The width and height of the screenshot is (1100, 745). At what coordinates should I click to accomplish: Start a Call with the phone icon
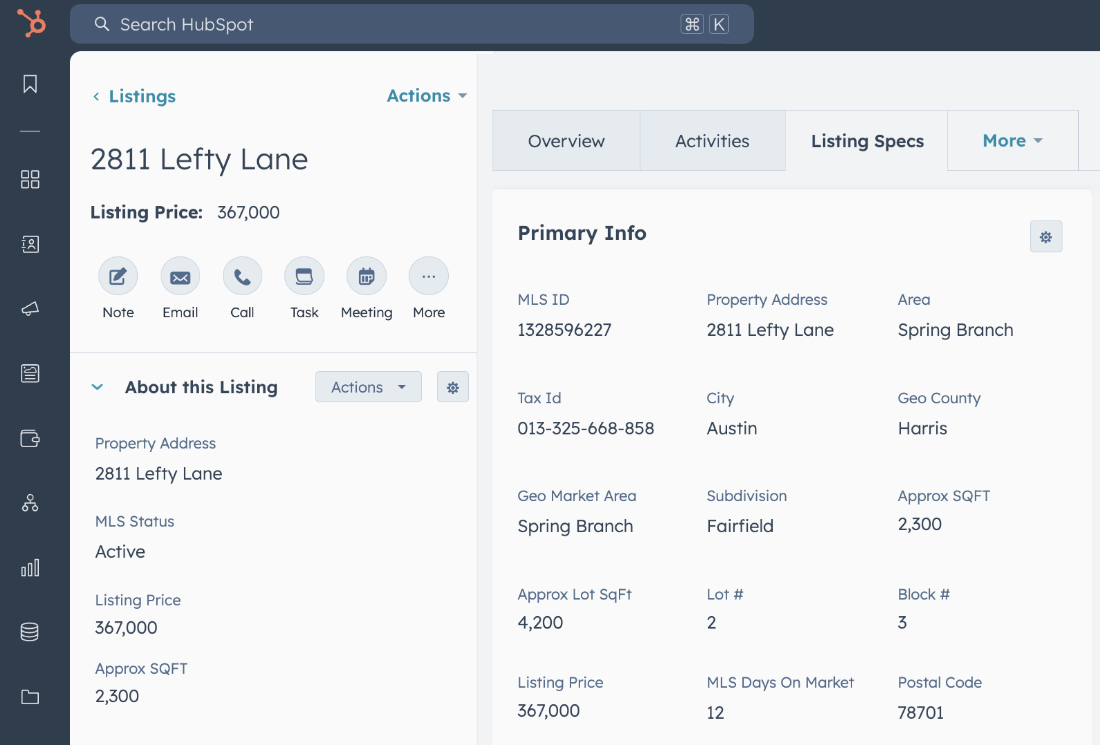[242, 277]
